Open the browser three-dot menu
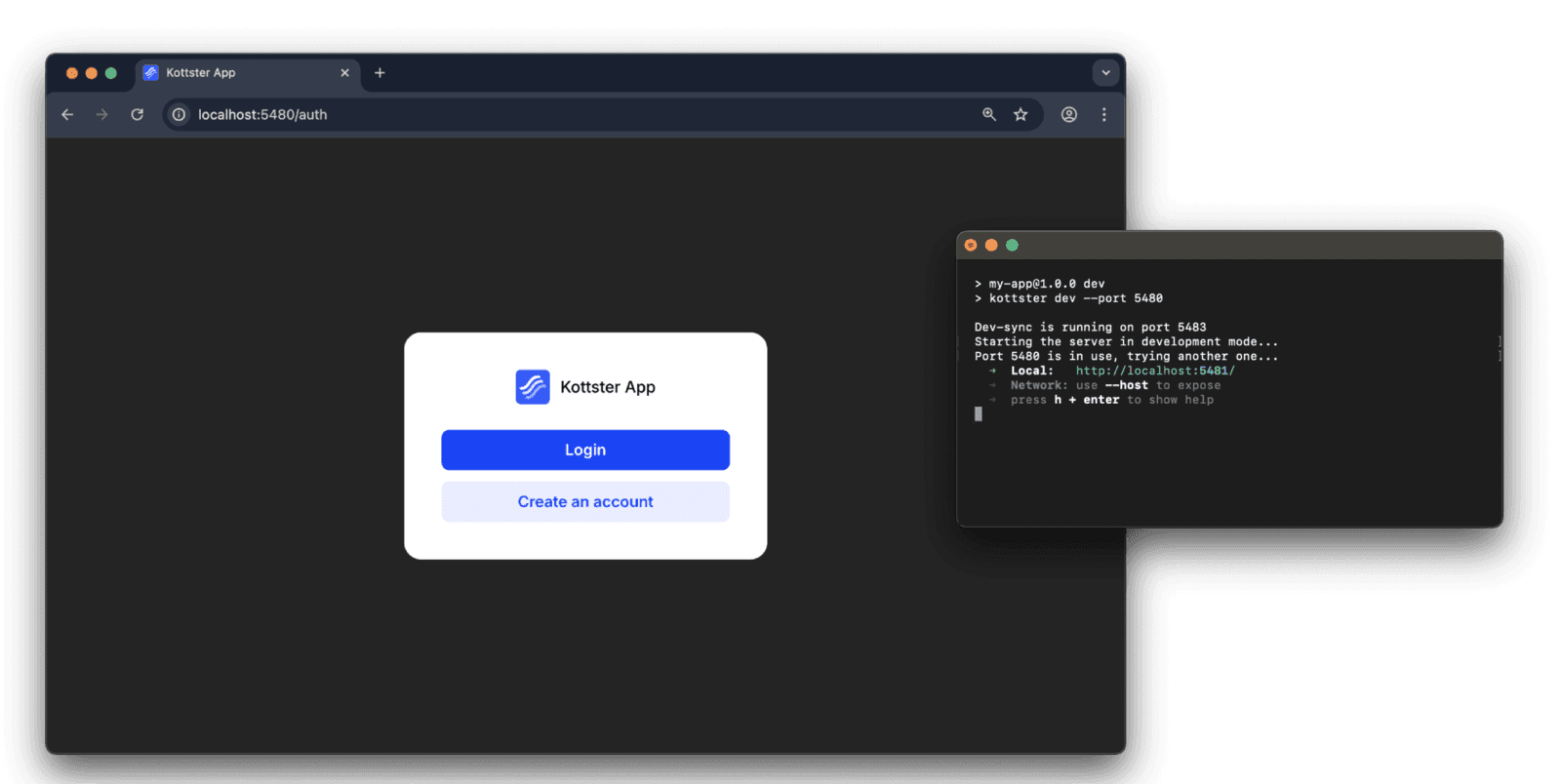The image size is (1561, 784). 1104,114
